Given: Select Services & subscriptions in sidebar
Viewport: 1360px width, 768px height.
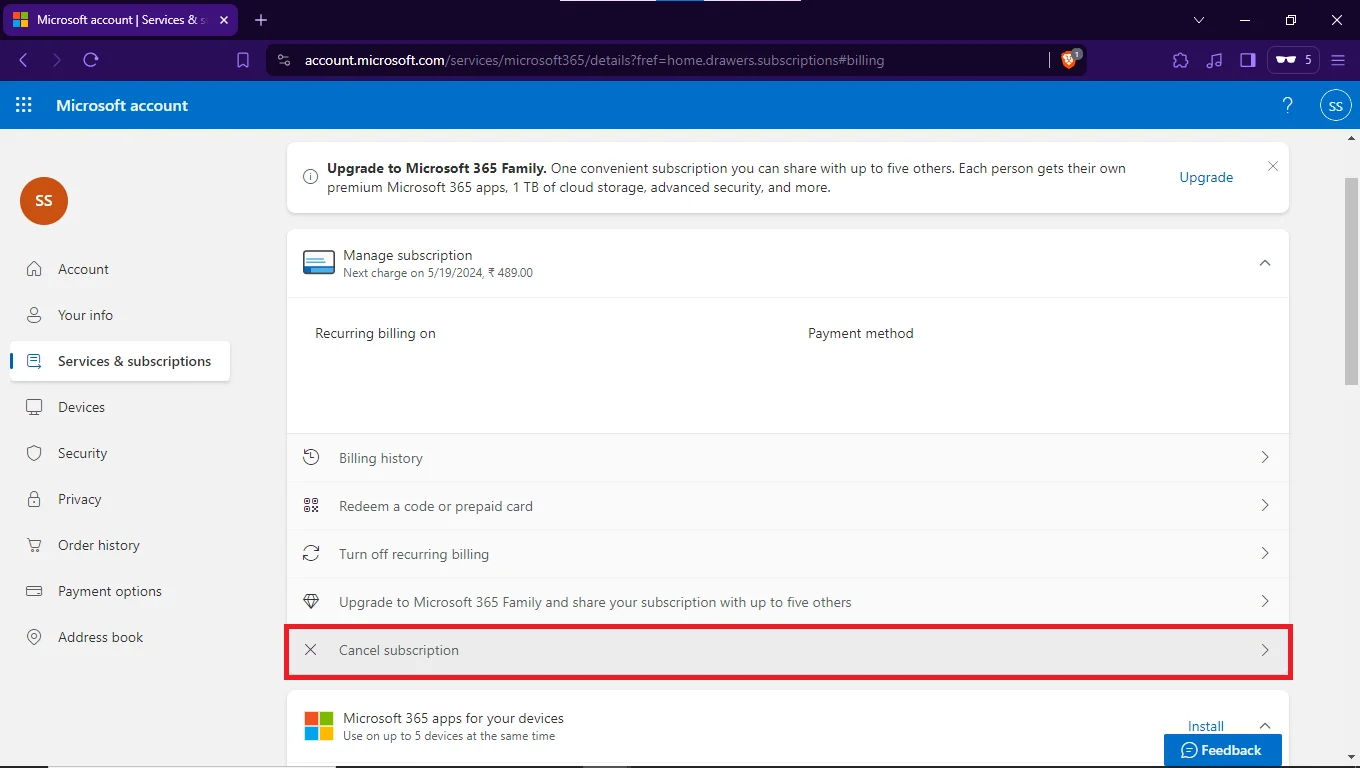Looking at the screenshot, I should point(120,361).
